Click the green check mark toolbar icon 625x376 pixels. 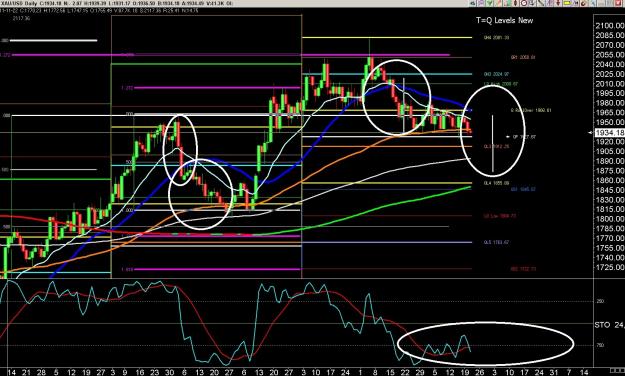point(489,3)
